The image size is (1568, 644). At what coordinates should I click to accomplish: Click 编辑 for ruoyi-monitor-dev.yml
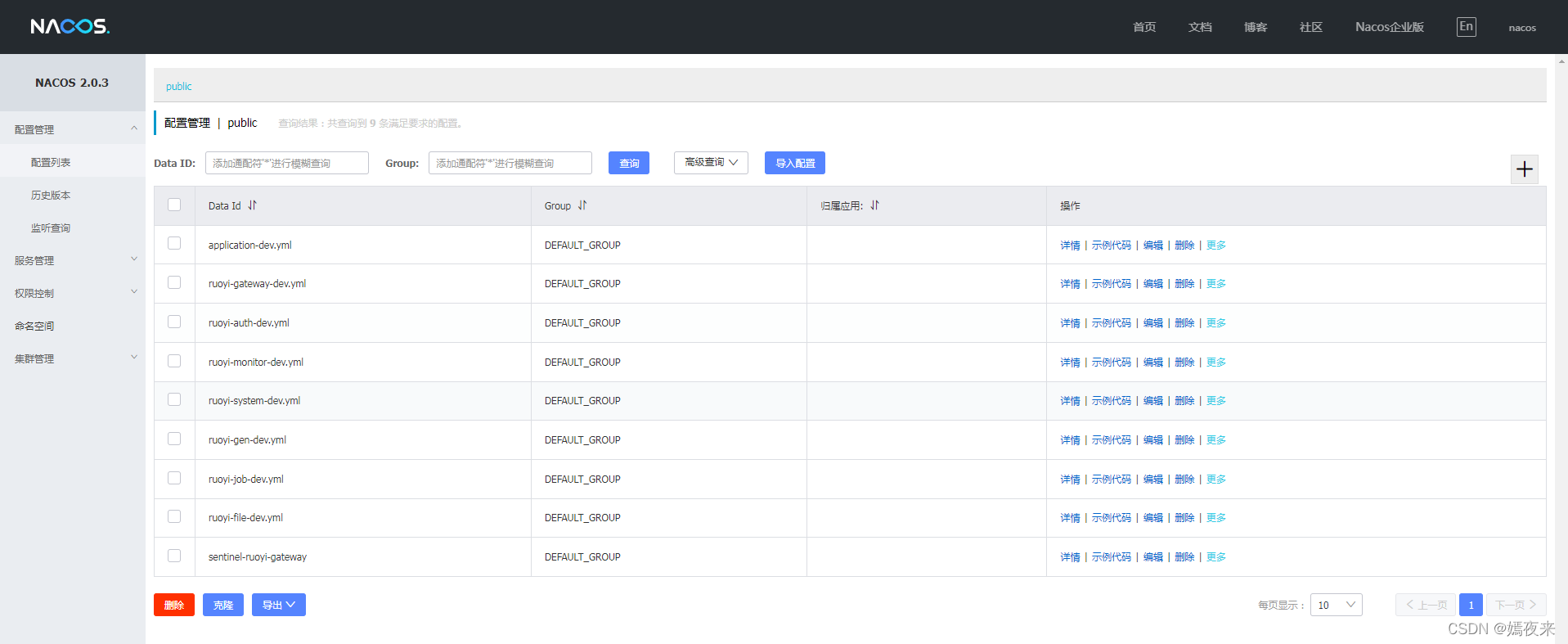pos(1153,363)
